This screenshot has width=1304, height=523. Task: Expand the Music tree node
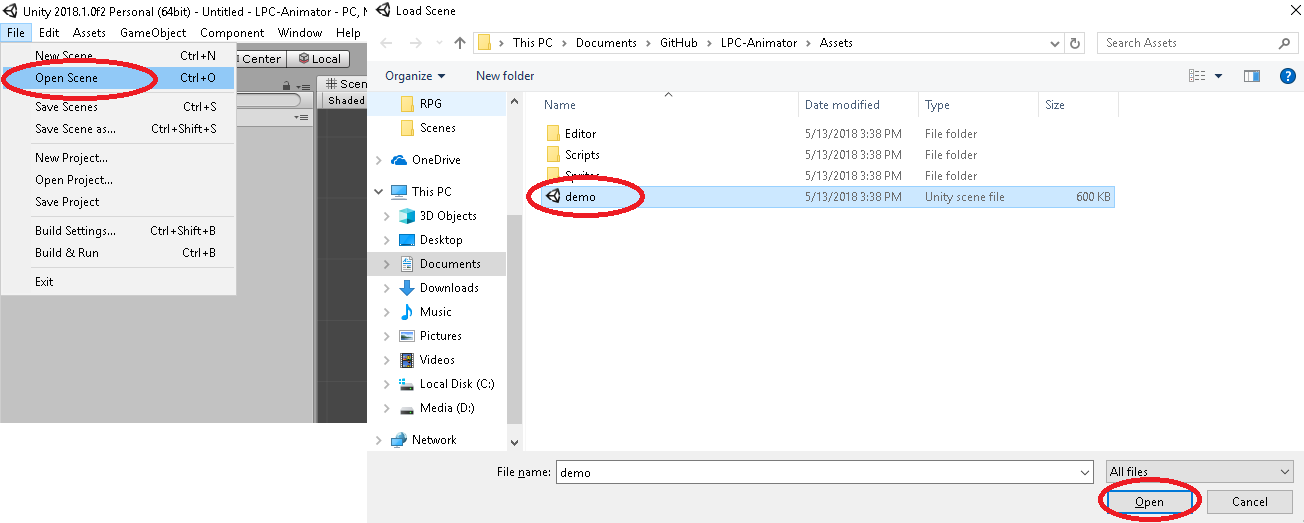click(388, 312)
